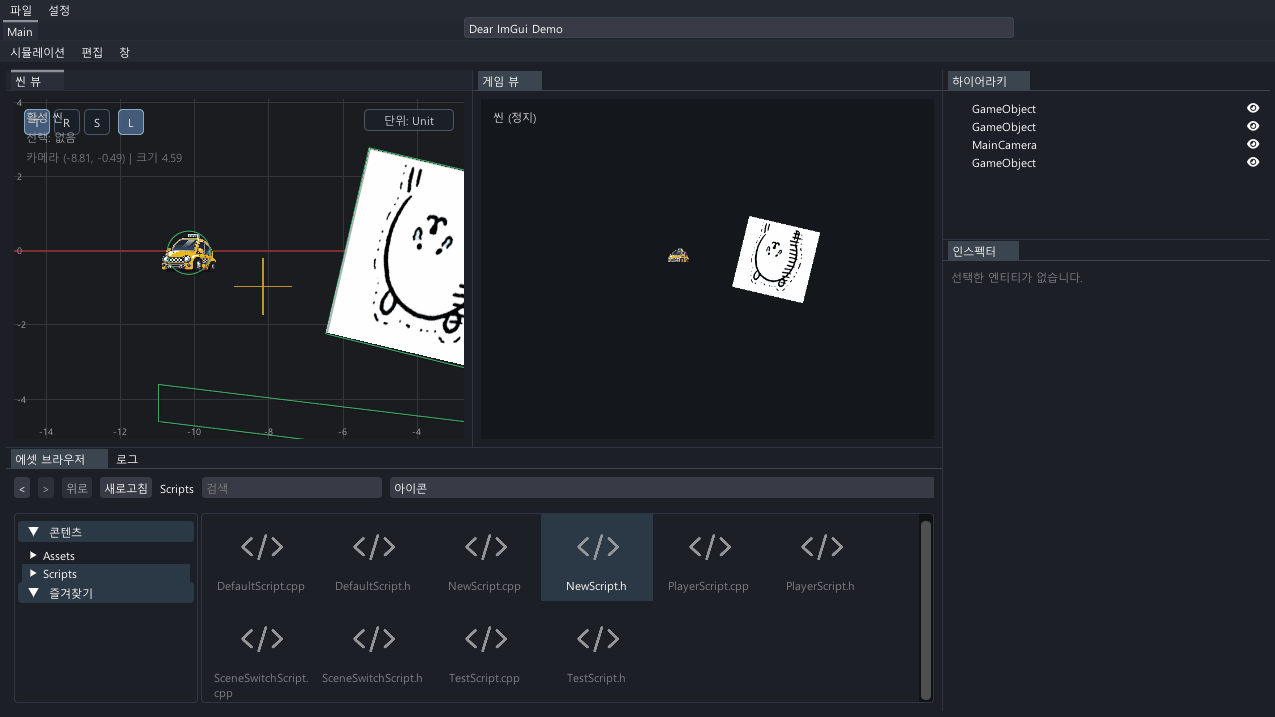Image resolution: width=1275 pixels, height=717 pixels.
Task: Select the 하이어라키 tab
Action: (988, 82)
